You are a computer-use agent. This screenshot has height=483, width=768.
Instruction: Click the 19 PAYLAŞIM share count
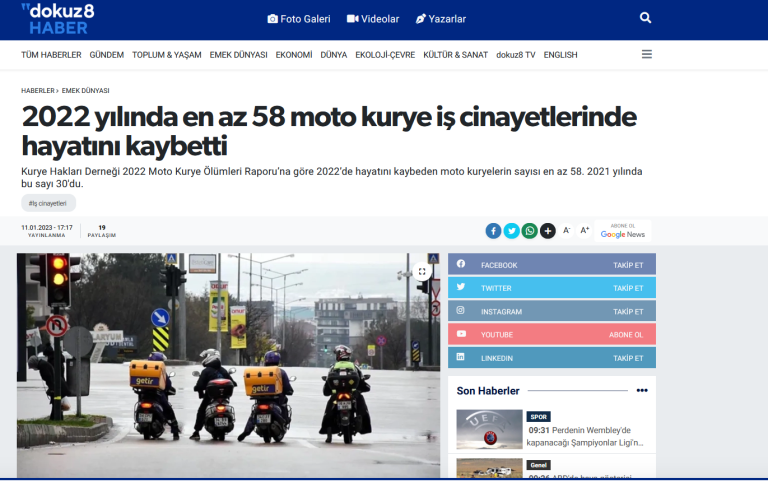click(101, 231)
